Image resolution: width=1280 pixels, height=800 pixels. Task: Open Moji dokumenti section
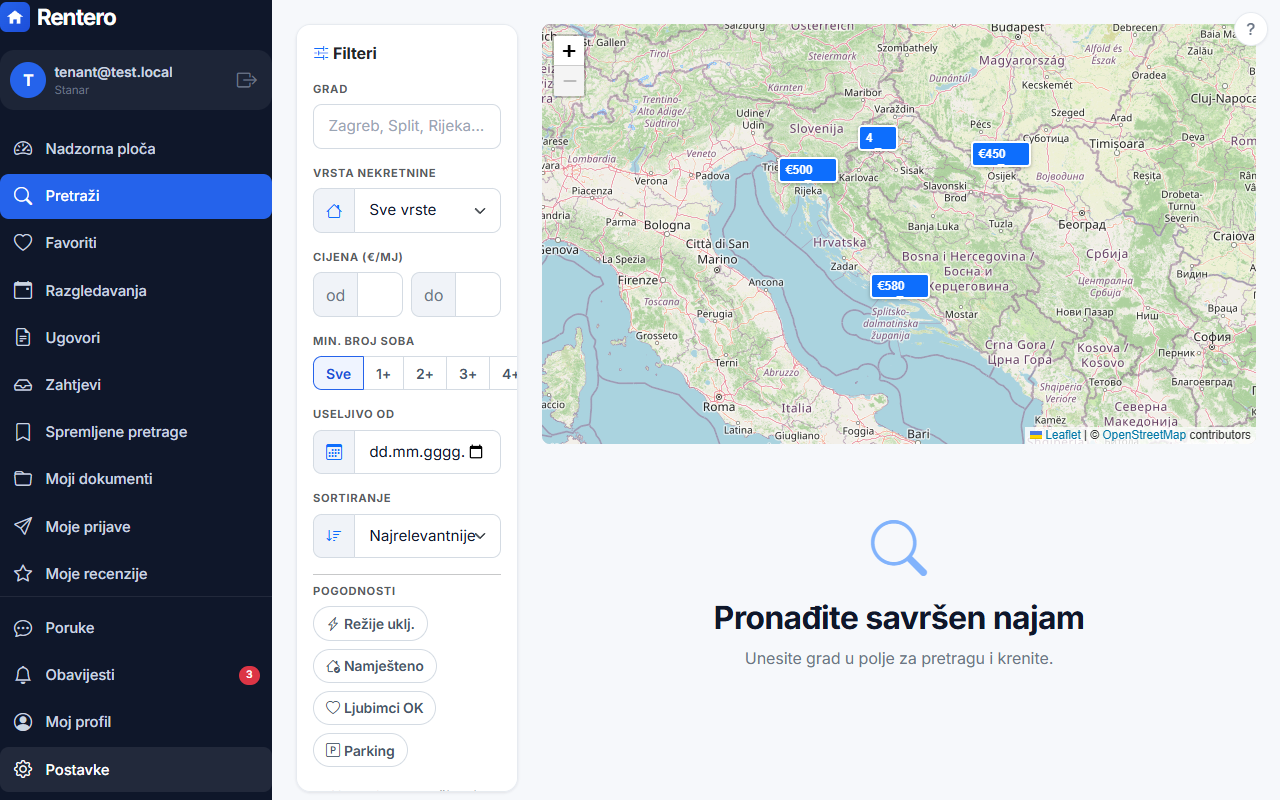[x=136, y=479]
